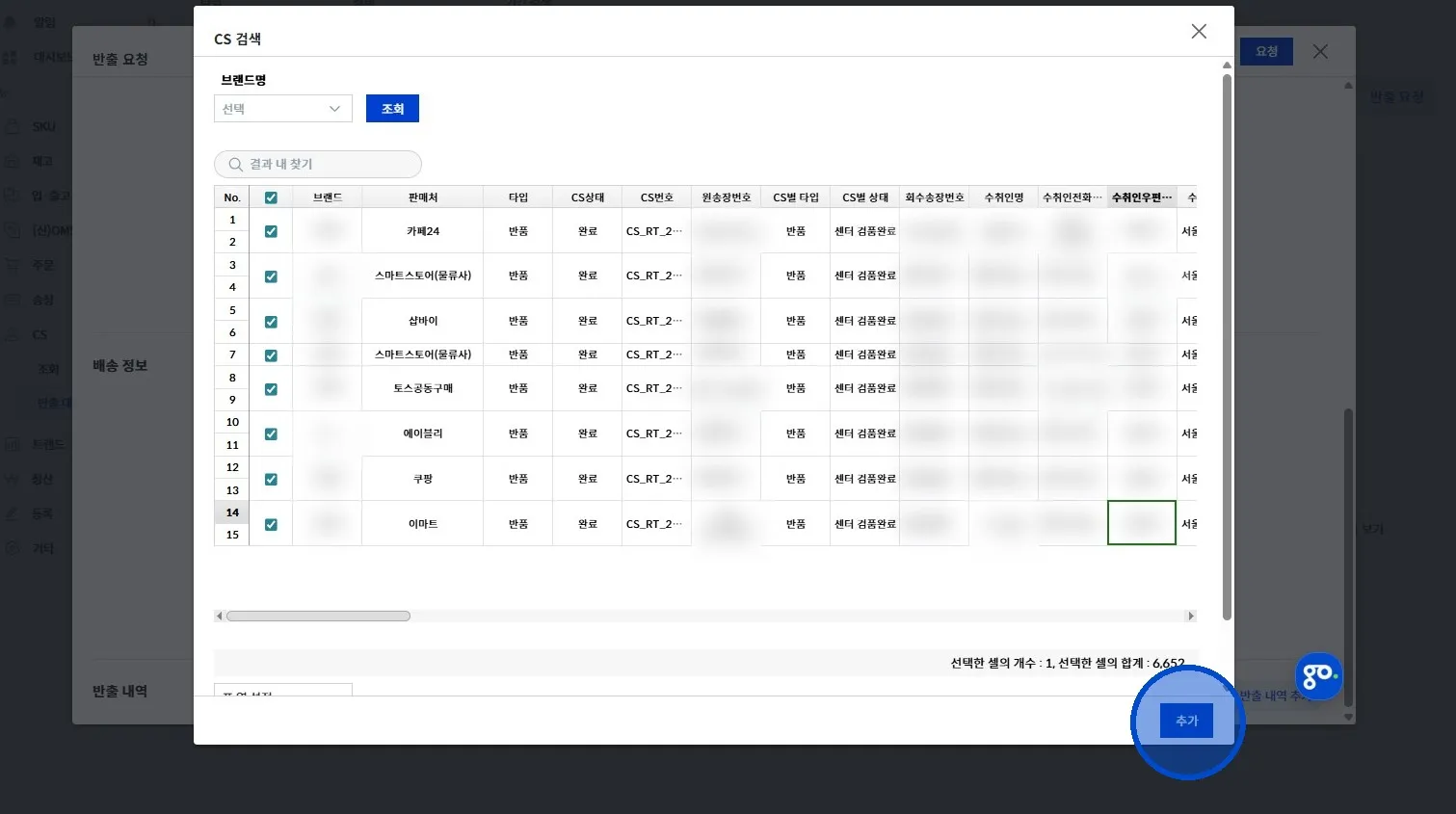The width and height of the screenshot is (1456, 814).
Task: Click the 수취인명 column header
Action: point(1004,197)
